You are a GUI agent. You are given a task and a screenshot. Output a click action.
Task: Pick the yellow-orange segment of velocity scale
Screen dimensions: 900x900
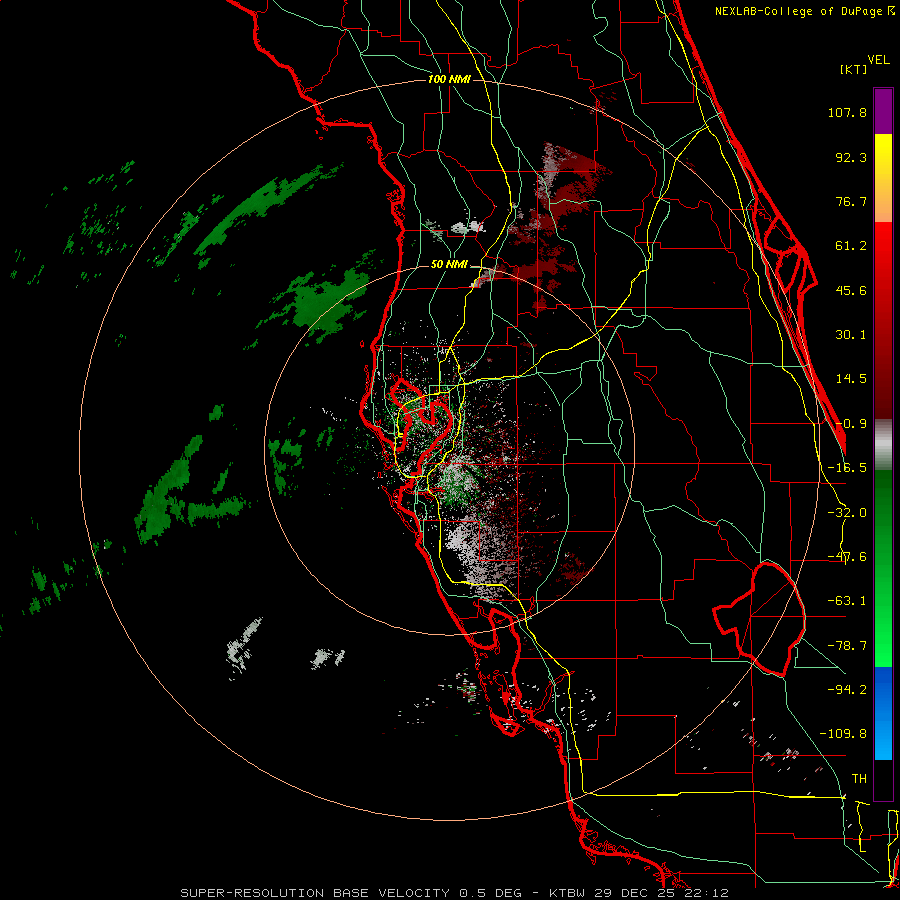pyautogui.click(x=883, y=178)
